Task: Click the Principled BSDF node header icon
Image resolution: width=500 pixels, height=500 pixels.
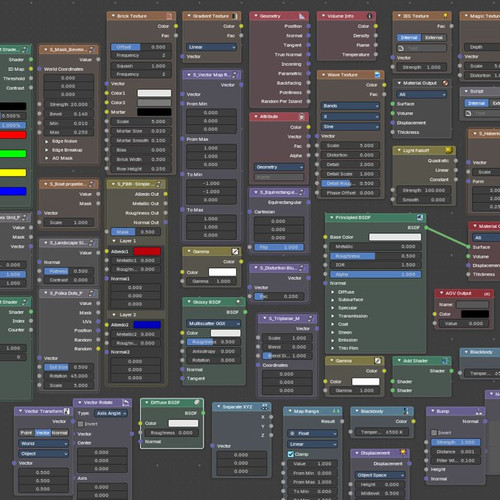Action: click(420, 217)
